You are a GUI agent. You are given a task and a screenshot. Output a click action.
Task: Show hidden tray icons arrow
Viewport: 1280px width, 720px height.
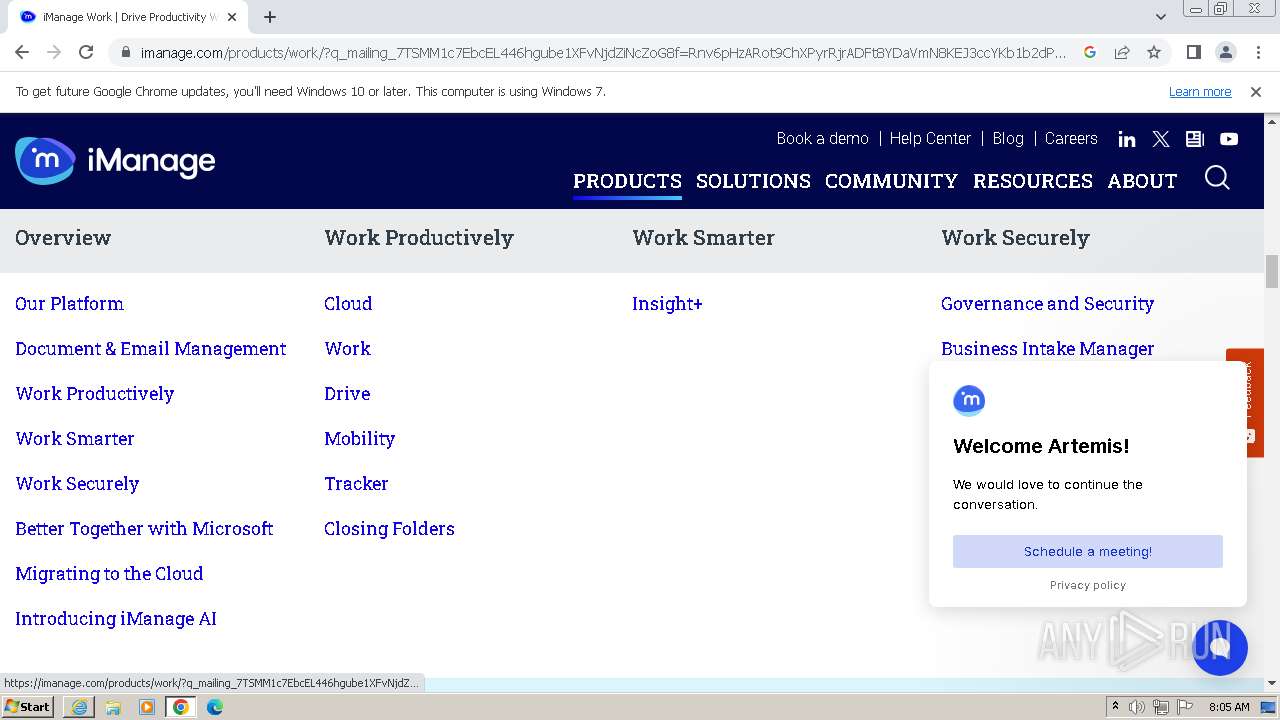[x=1115, y=707]
